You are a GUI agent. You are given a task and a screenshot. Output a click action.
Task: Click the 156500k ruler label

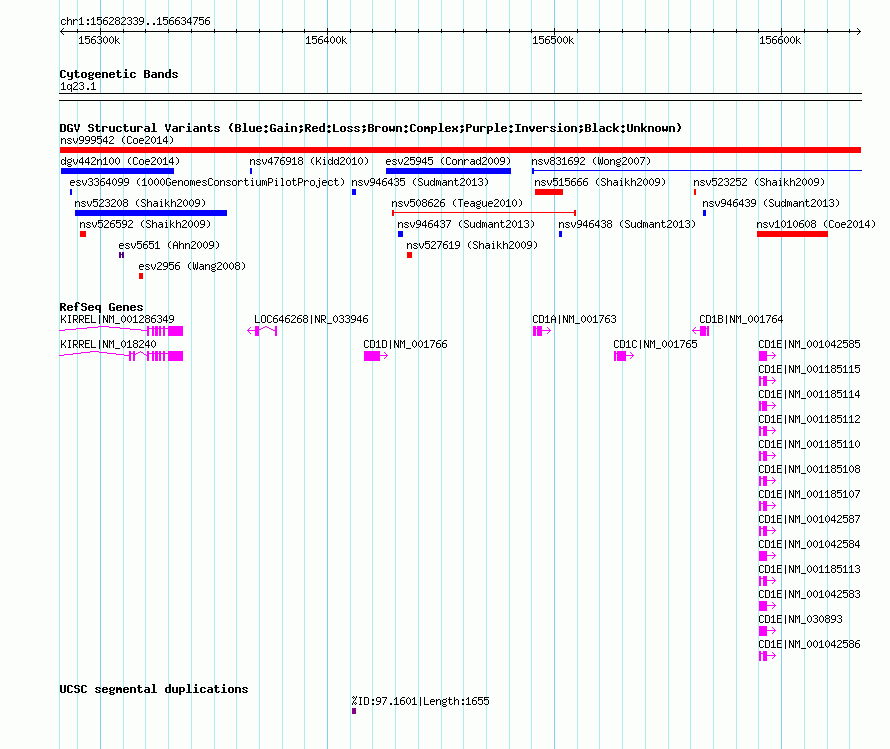(553, 40)
